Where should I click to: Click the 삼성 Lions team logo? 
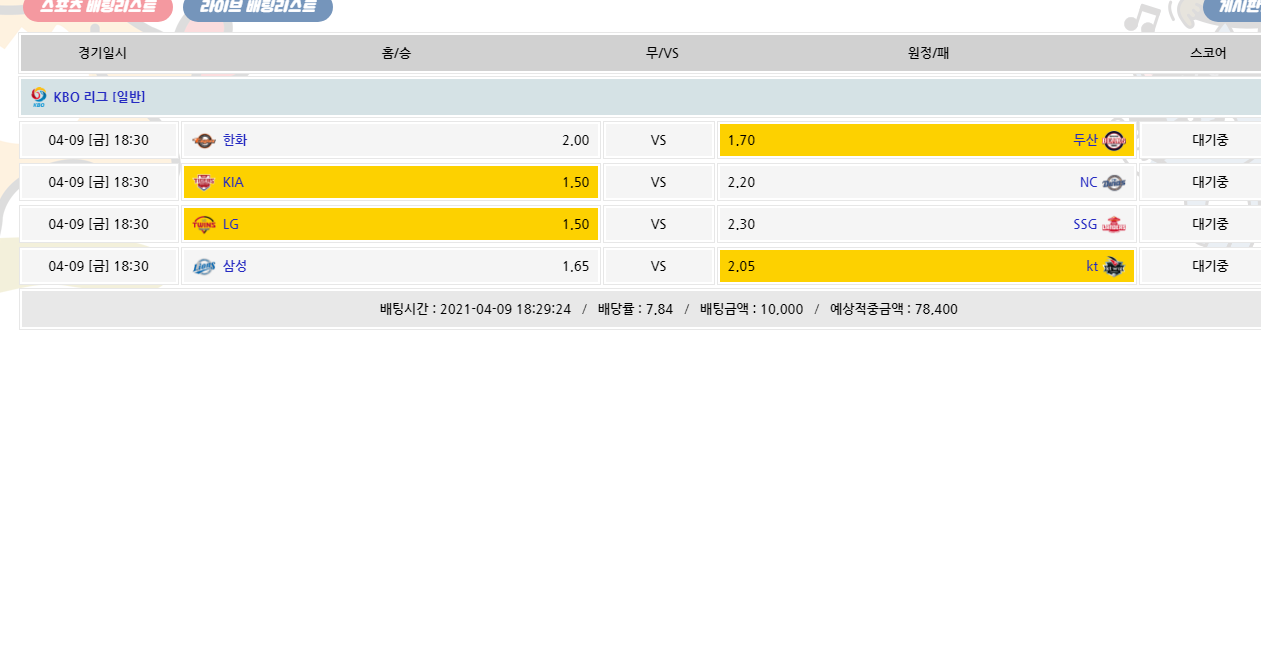point(204,266)
